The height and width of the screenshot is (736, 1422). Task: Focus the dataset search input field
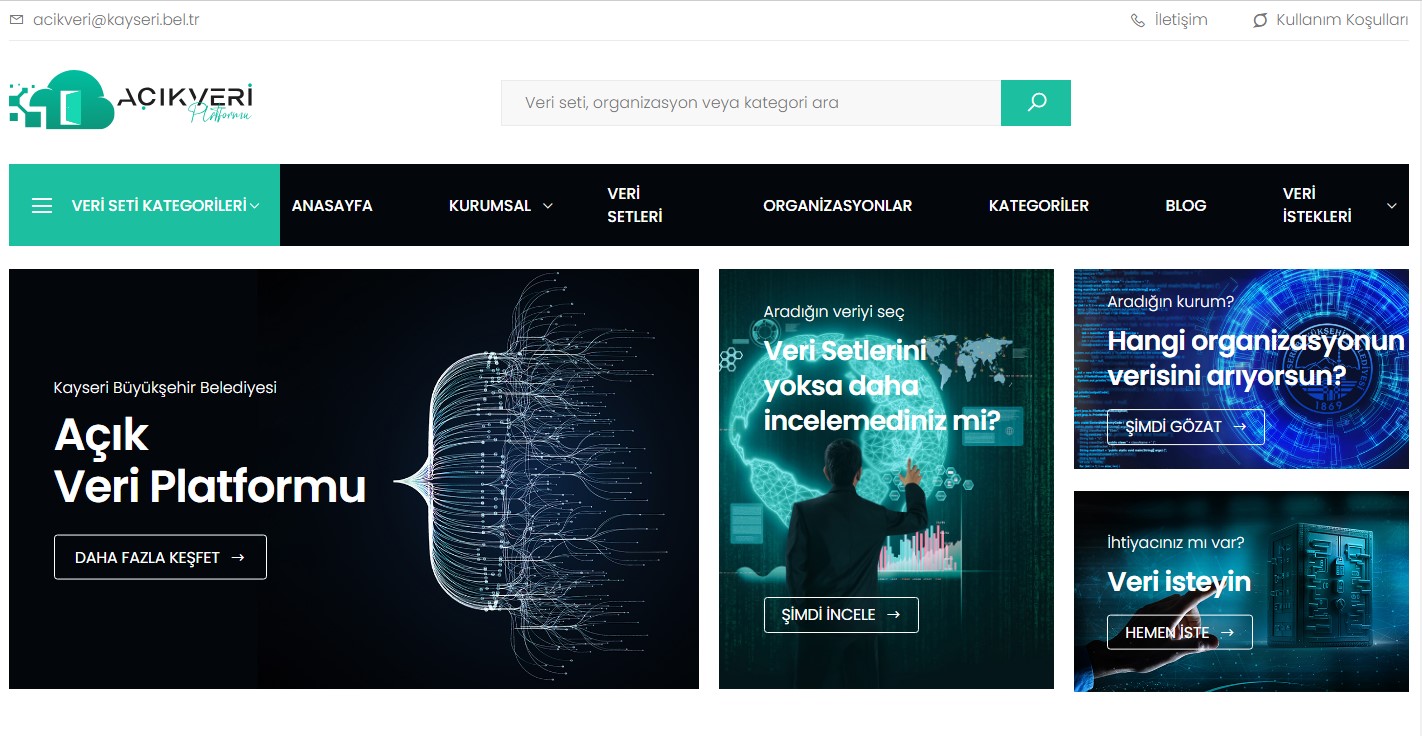click(x=751, y=103)
